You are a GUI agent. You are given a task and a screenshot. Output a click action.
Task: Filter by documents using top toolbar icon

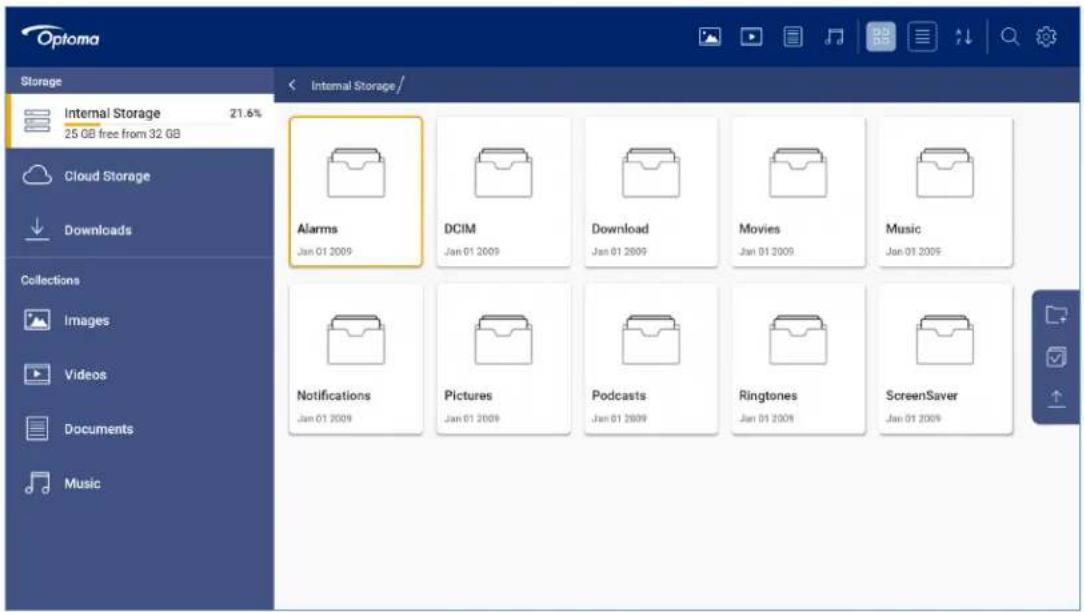[793, 37]
